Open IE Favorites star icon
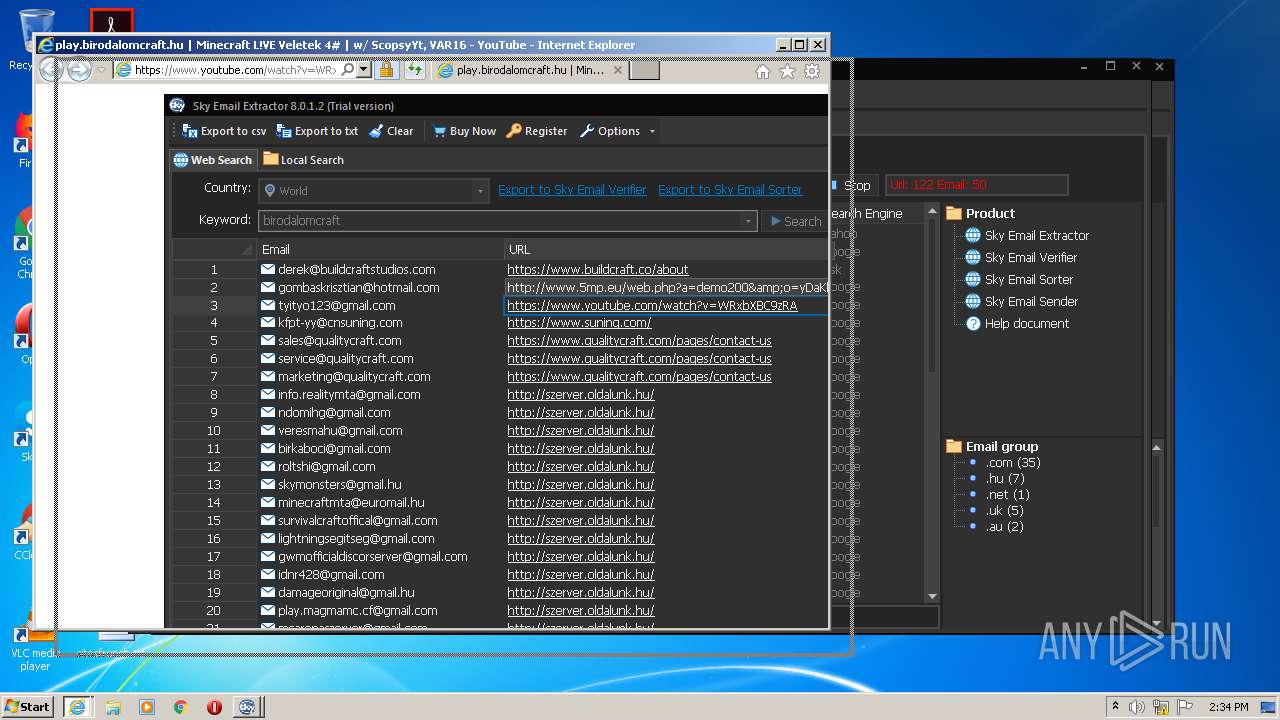This screenshot has height=720, width=1280. 787,71
